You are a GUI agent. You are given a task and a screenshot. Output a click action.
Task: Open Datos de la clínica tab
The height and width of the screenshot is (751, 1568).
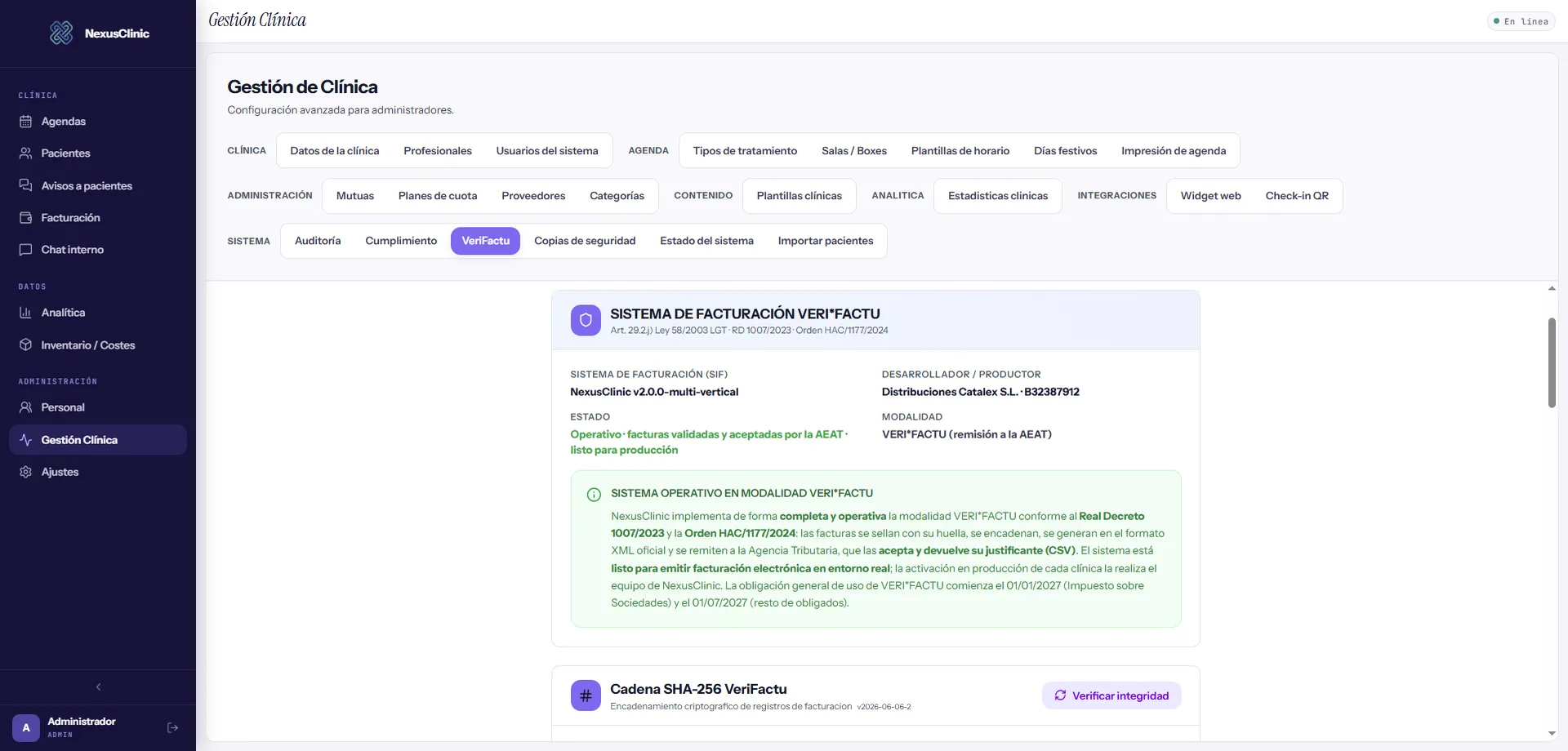(335, 151)
